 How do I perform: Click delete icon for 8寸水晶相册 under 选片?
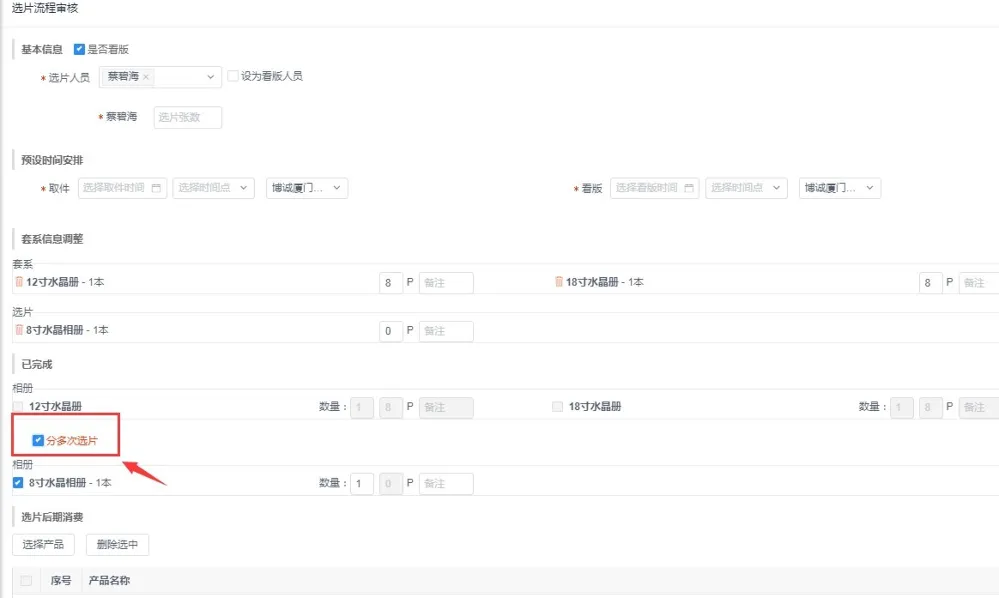pyautogui.click(x=19, y=330)
